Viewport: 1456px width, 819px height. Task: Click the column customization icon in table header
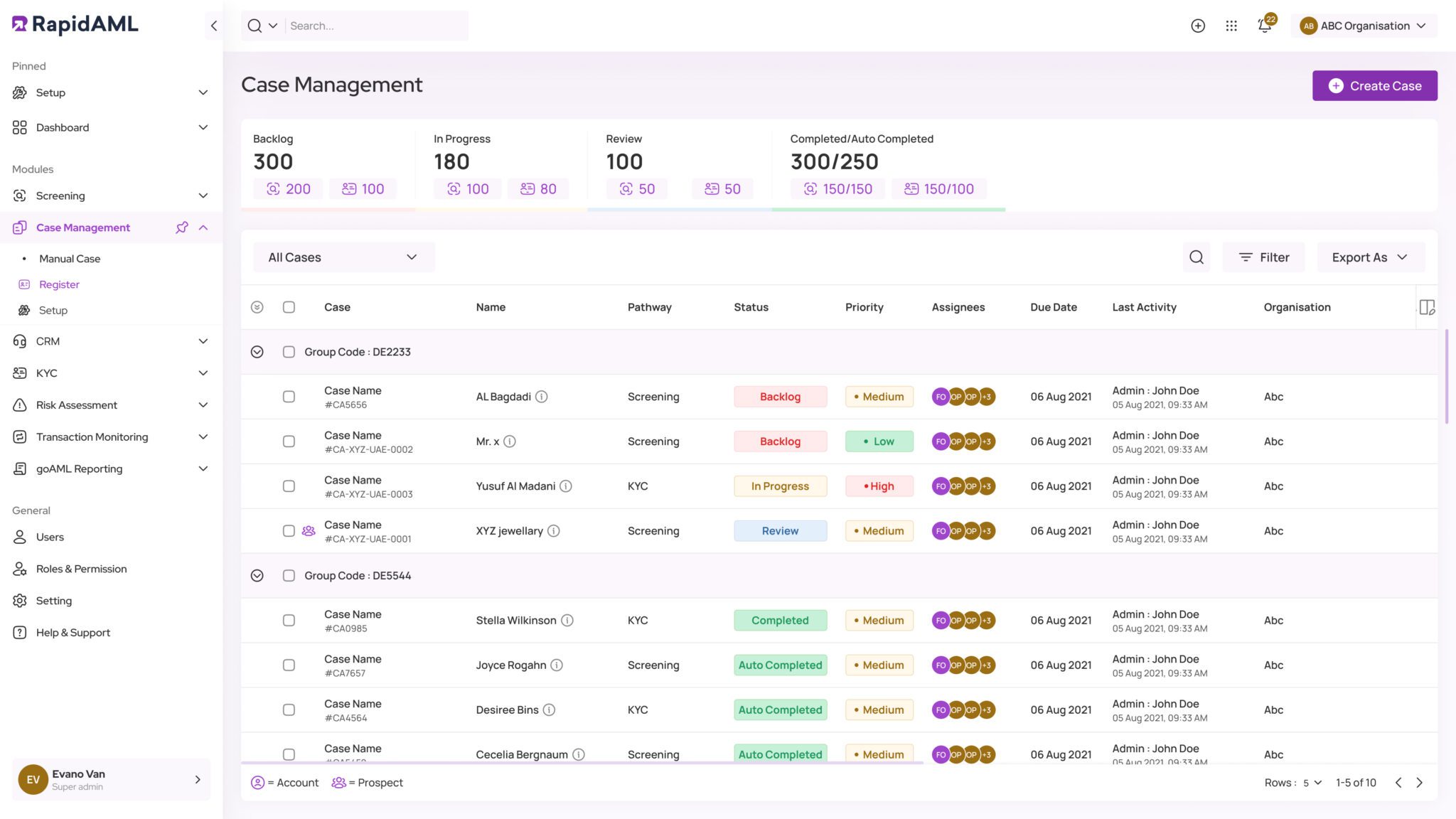[1428, 307]
